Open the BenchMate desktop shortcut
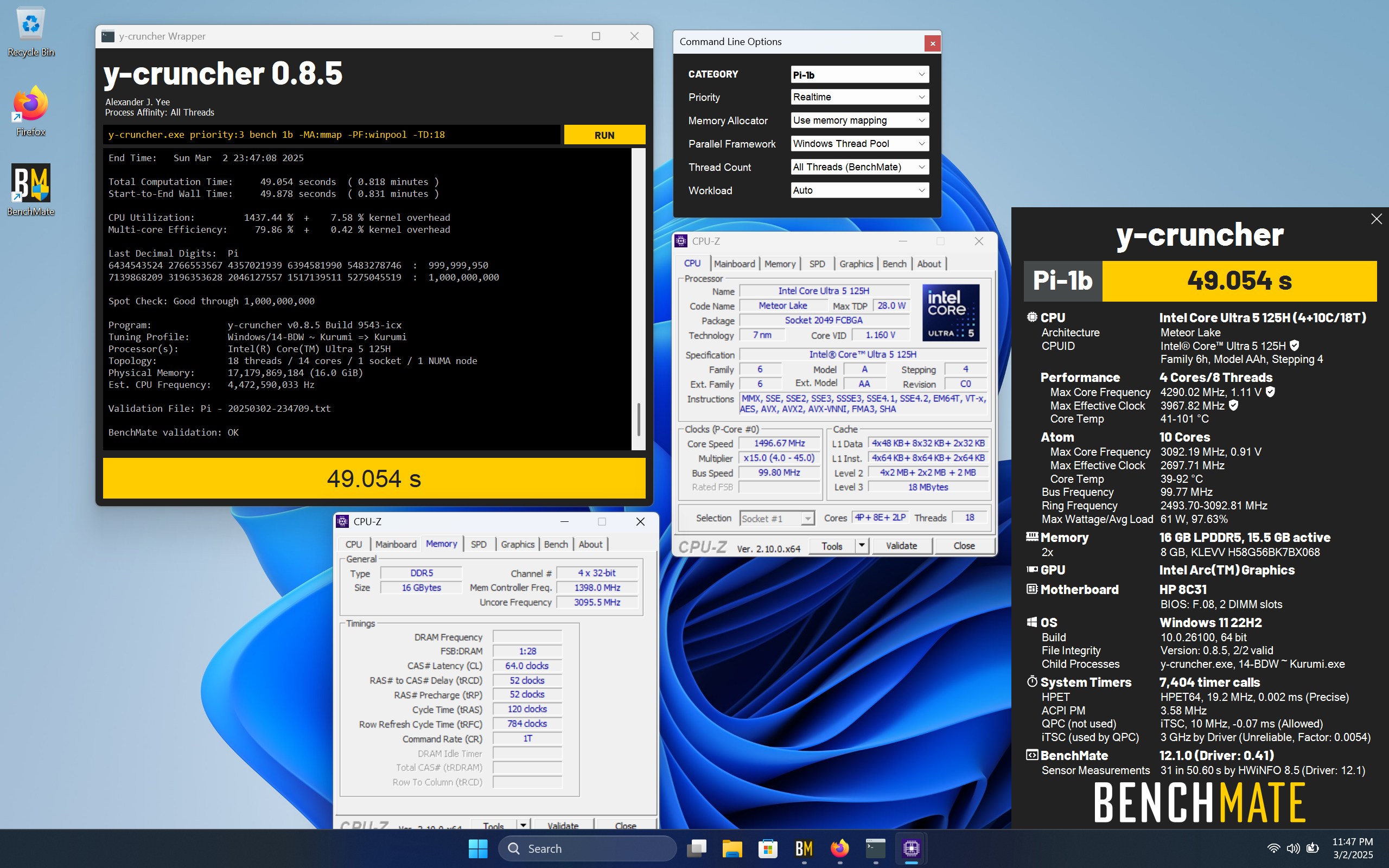1389x868 pixels. (x=30, y=190)
